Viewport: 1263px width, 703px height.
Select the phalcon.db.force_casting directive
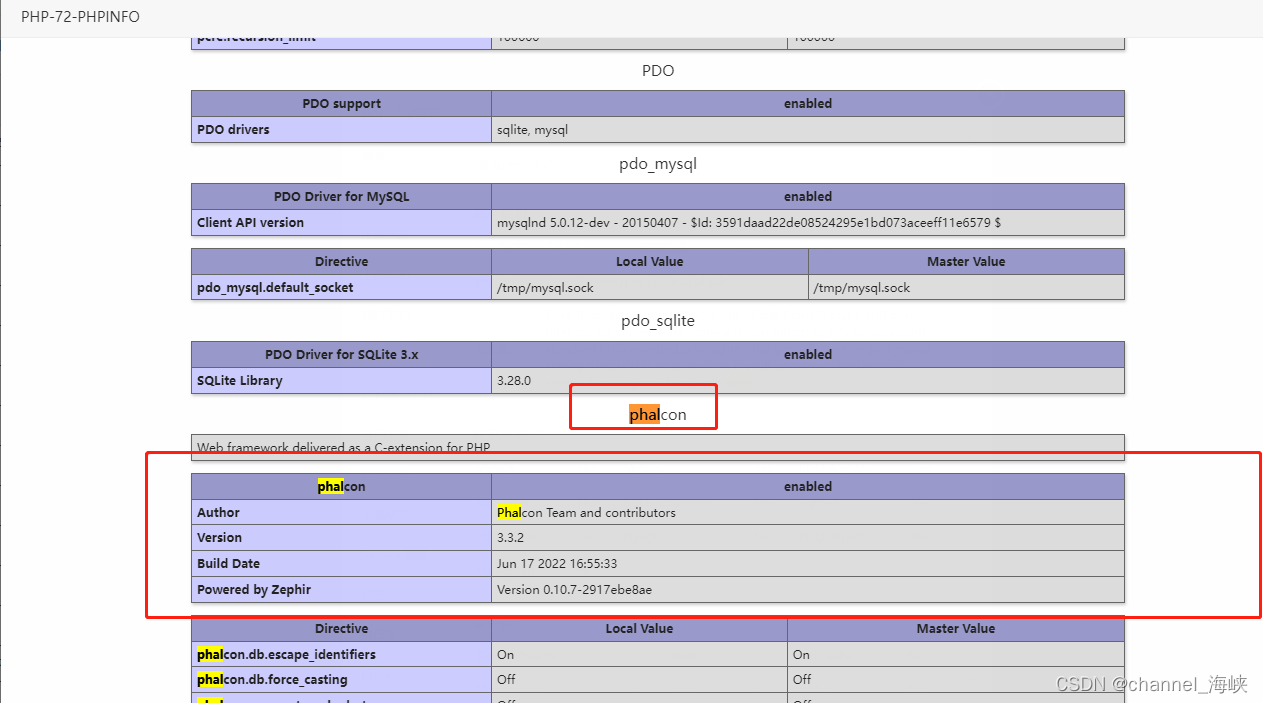click(272, 680)
